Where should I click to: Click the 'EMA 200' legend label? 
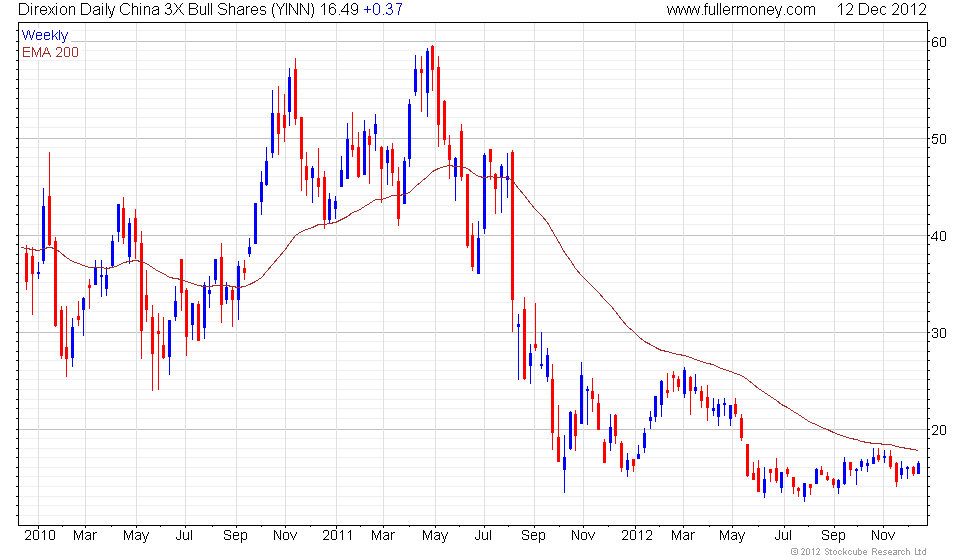(x=50, y=52)
